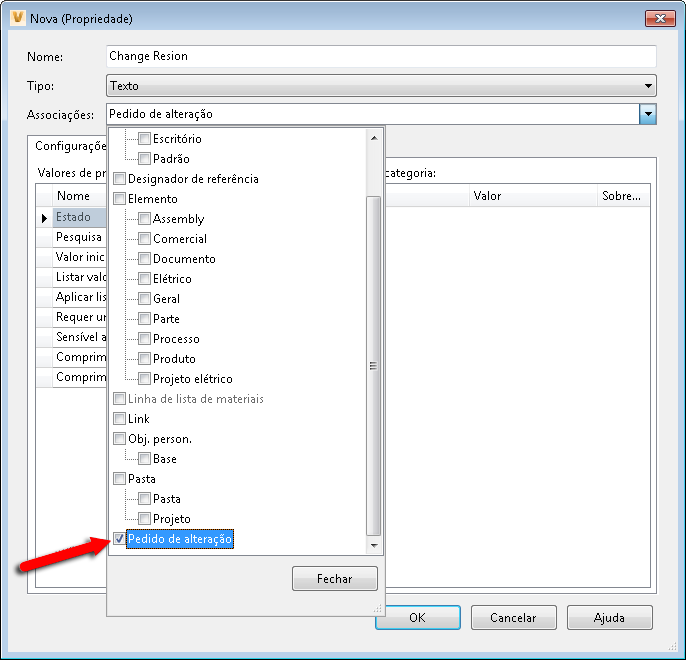Image resolution: width=686 pixels, height=660 pixels.
Task: Tick the Base checkbox
Action: coord(144,458)
